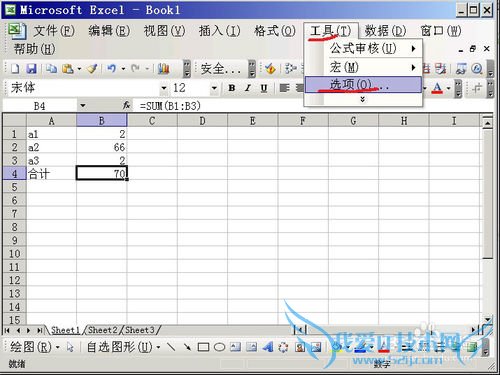Select cell A1 containing a1
Viewport: 500px width, 375px height.
[51, 134]
